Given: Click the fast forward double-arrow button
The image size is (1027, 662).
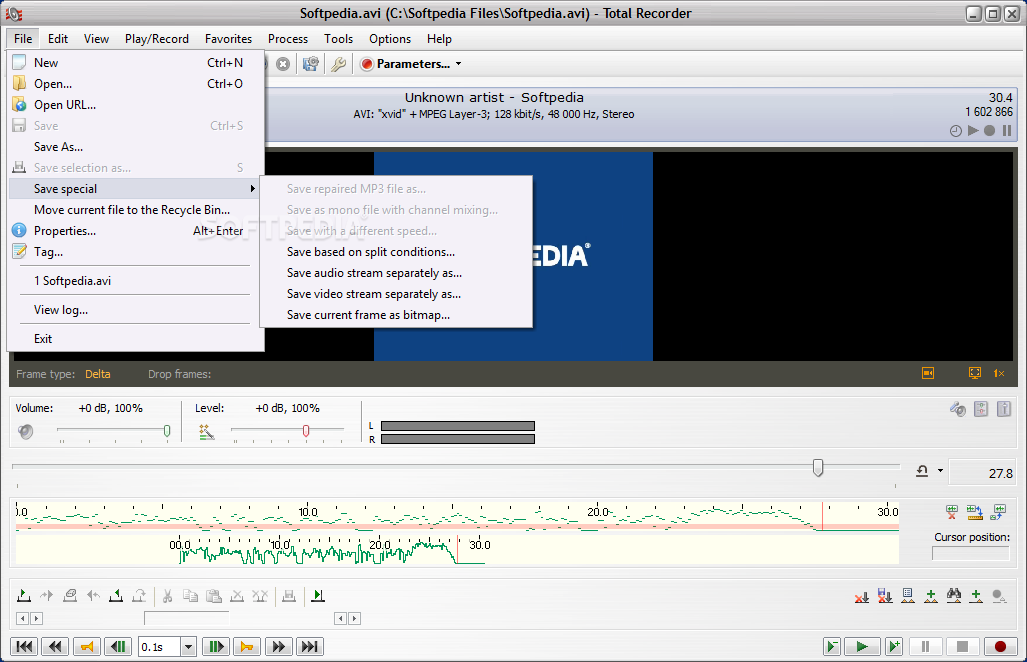Looking at the screenshot, I should (x=278, y=646).
